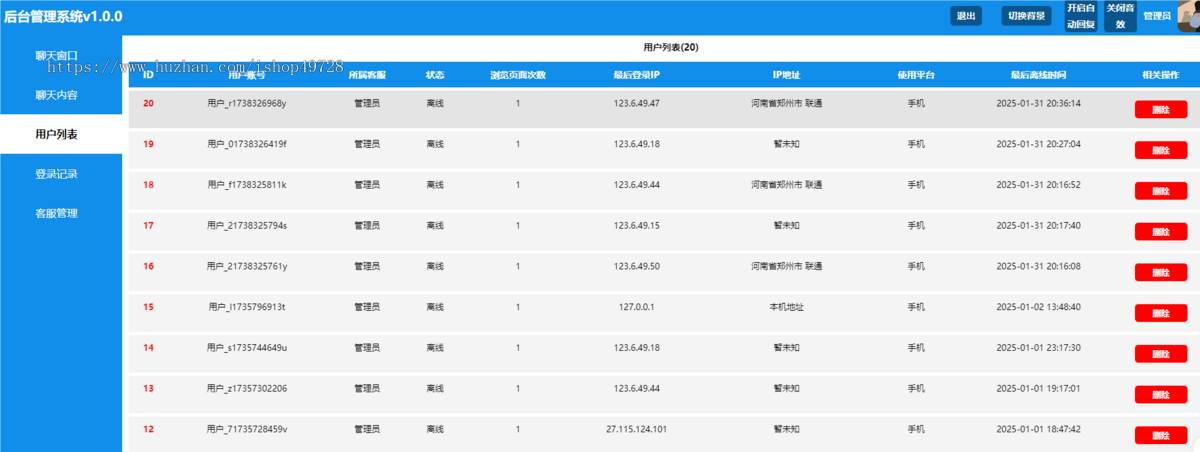
Task: Click the 后台管理系统v1.0.0 title
Action: click(x=63, y=16)
